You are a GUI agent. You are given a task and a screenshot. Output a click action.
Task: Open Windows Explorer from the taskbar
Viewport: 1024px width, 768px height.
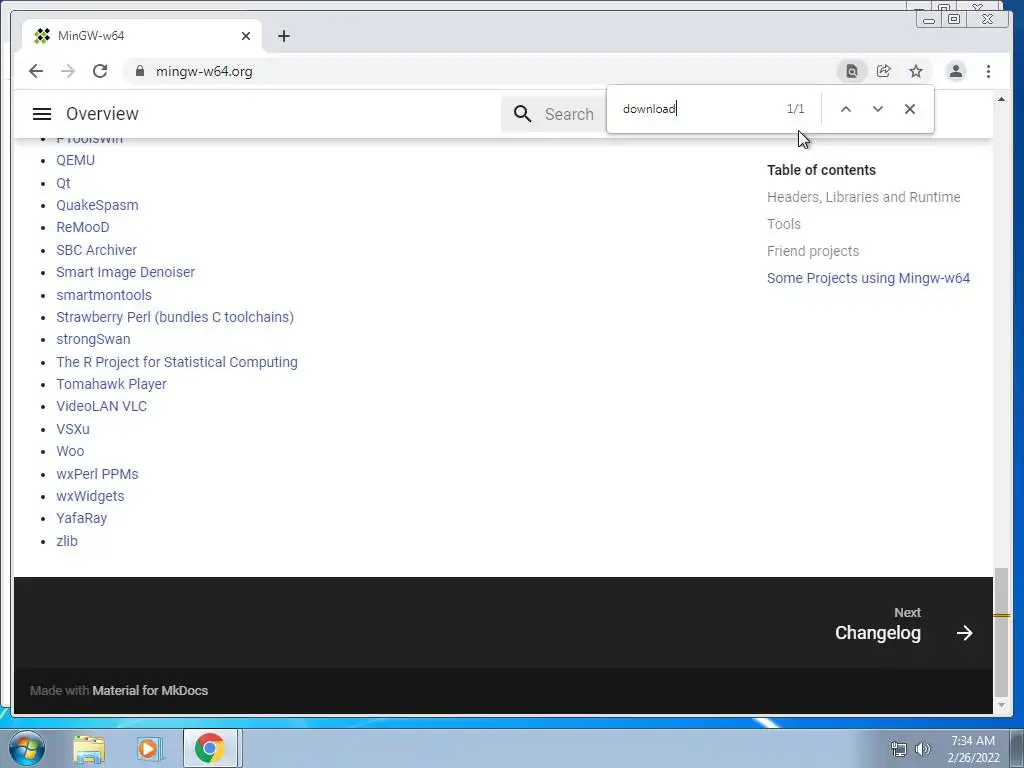(89, 749)
